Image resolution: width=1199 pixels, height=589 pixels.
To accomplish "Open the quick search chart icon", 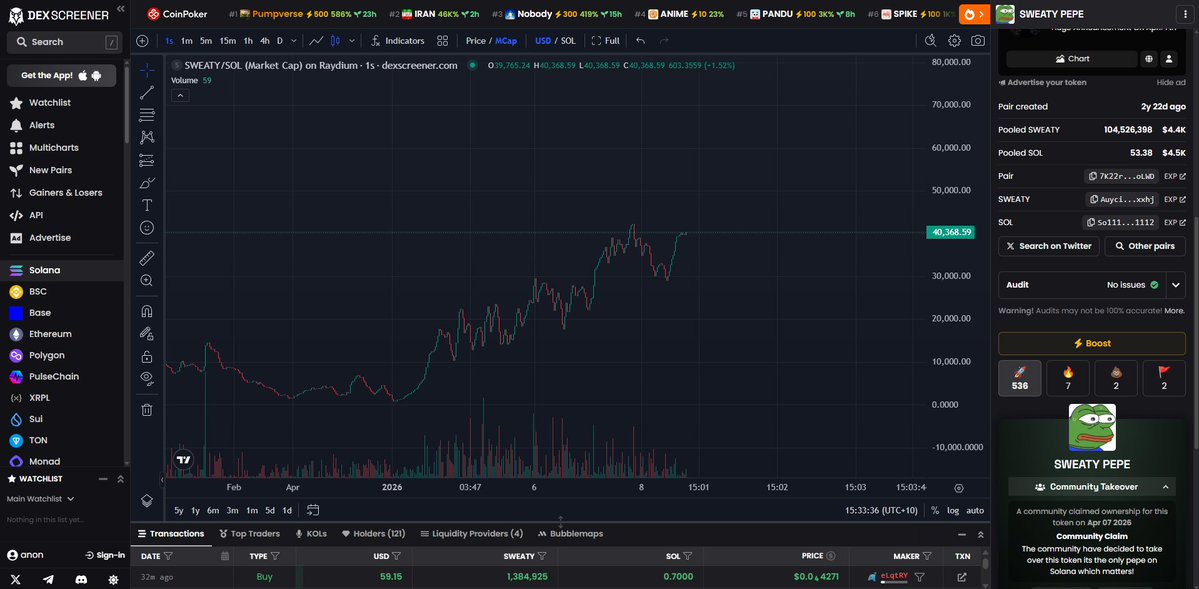I will [x=931, y=41].
